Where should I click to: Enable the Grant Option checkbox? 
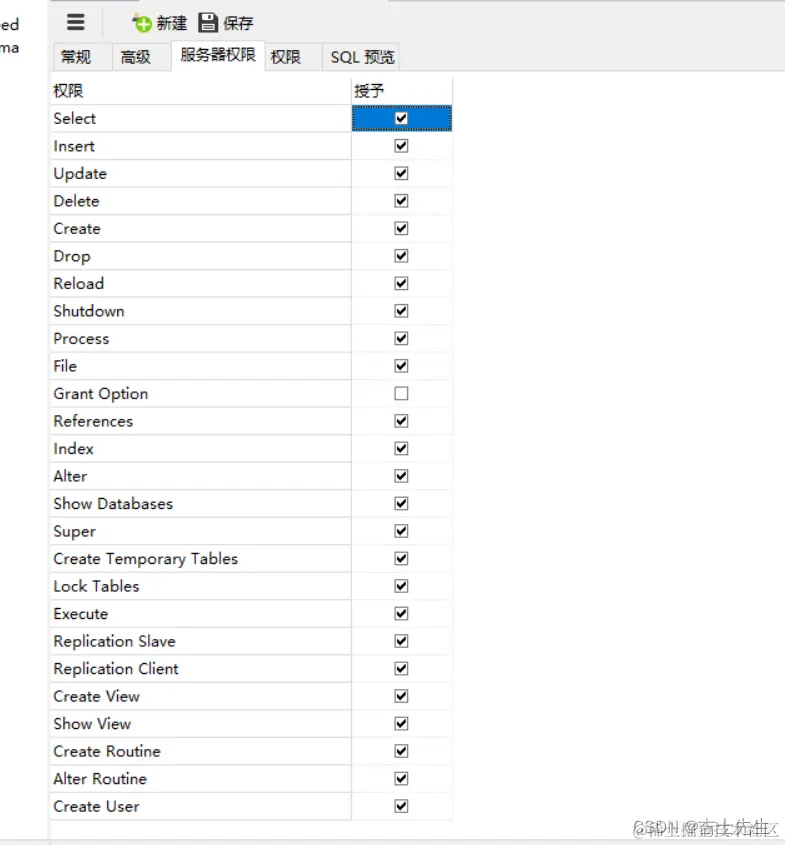point(401,393)
